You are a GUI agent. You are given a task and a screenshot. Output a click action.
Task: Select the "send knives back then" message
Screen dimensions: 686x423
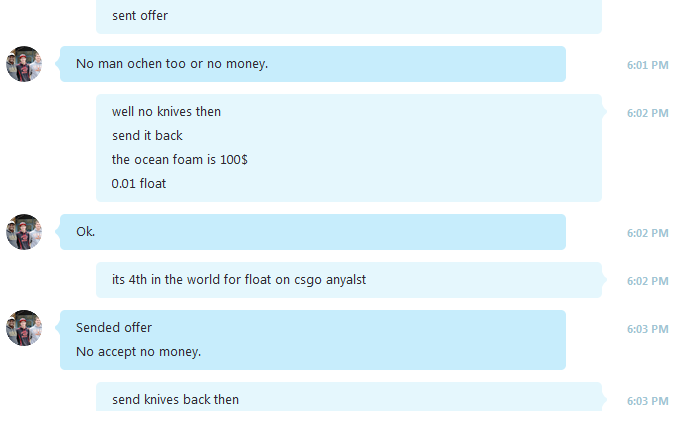349,397
